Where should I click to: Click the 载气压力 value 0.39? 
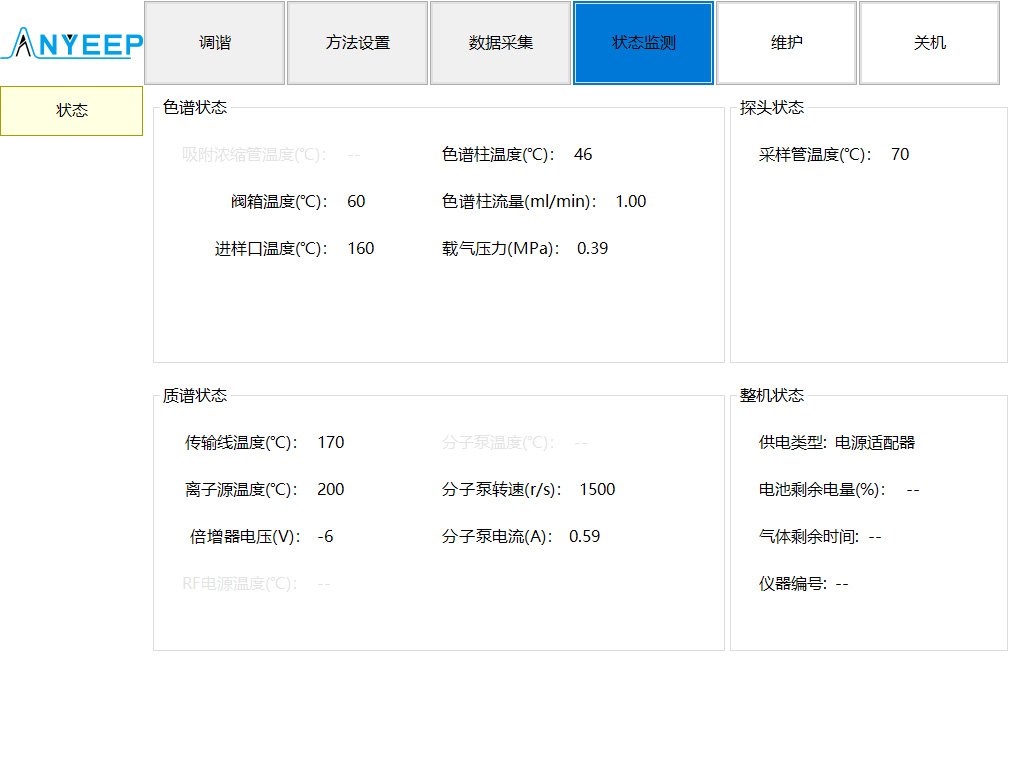[592, 249]
